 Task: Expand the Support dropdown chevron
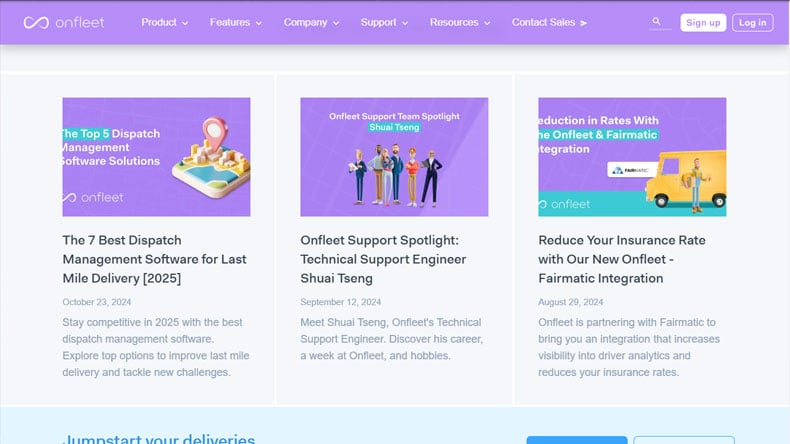point(405,23)
